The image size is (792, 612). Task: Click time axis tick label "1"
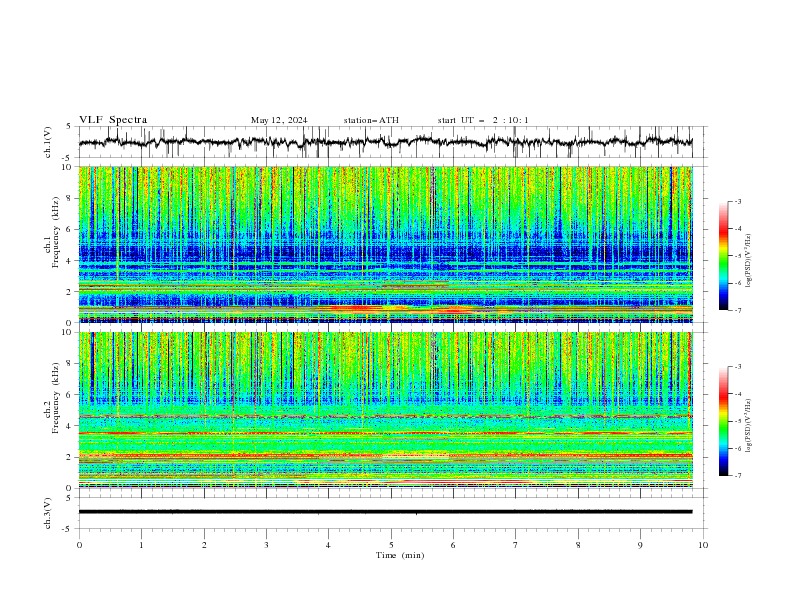tap(141, 545)
